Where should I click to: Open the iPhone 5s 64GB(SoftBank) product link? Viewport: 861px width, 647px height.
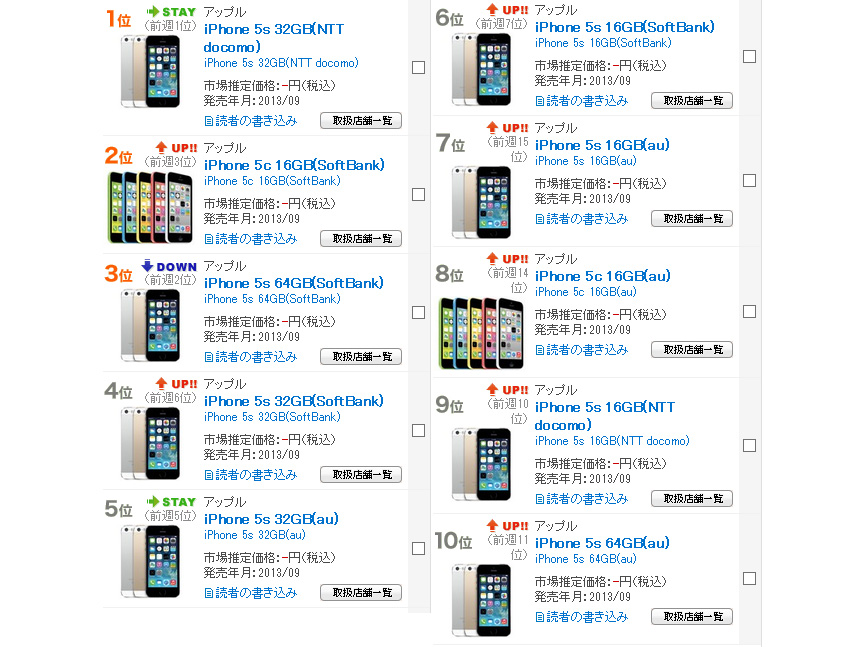coord(294,283)
